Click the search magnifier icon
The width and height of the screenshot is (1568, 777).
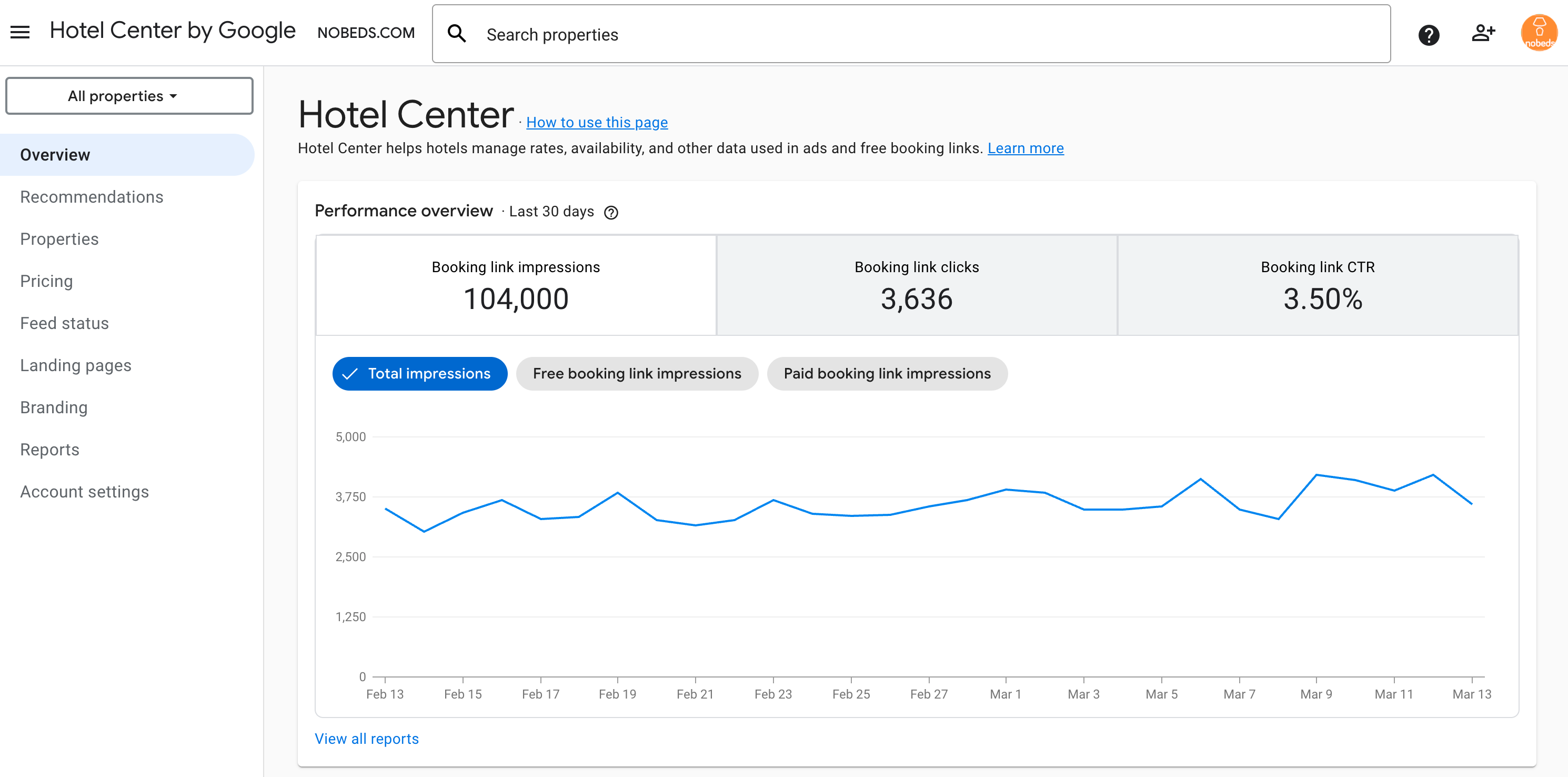(x=457, y=34)
